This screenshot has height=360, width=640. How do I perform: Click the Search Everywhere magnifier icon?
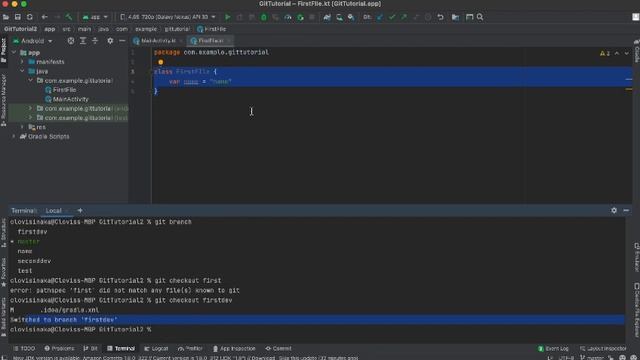tap(480, 17)
